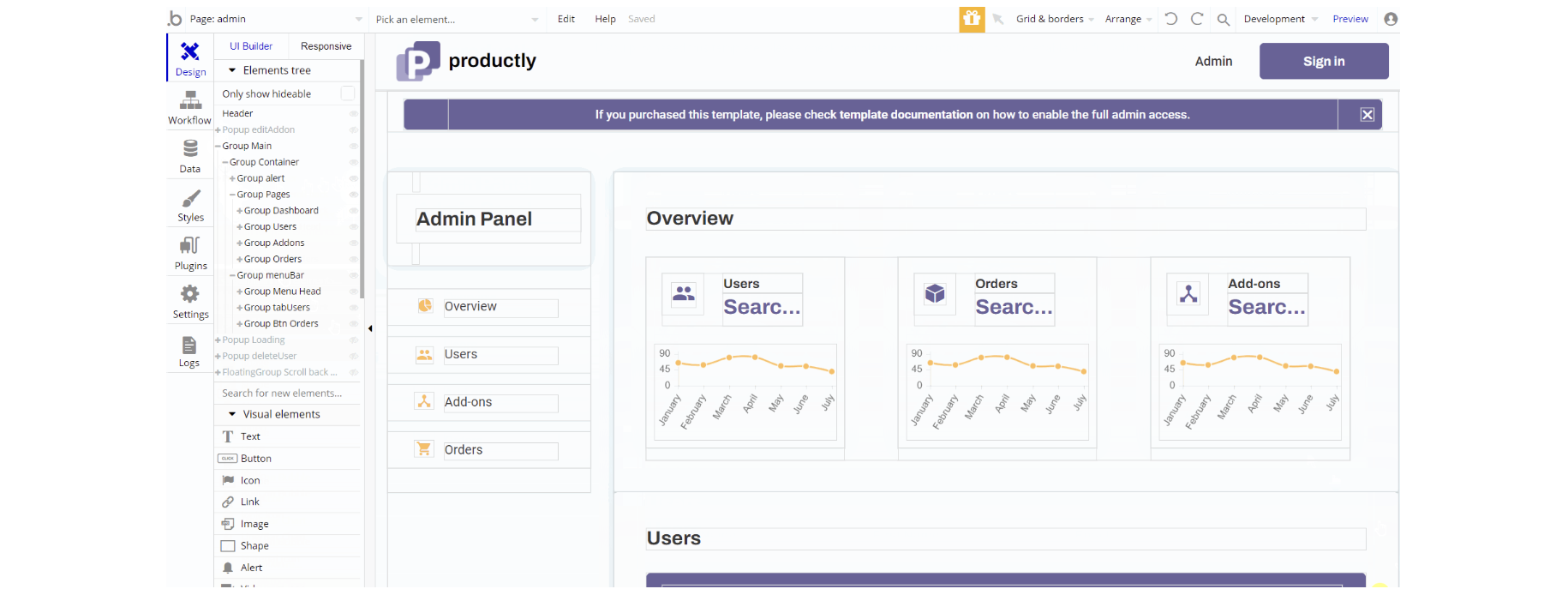Close the purple alert banner
Screen dimensions: 1568x595
click(x=1368, y=115)
